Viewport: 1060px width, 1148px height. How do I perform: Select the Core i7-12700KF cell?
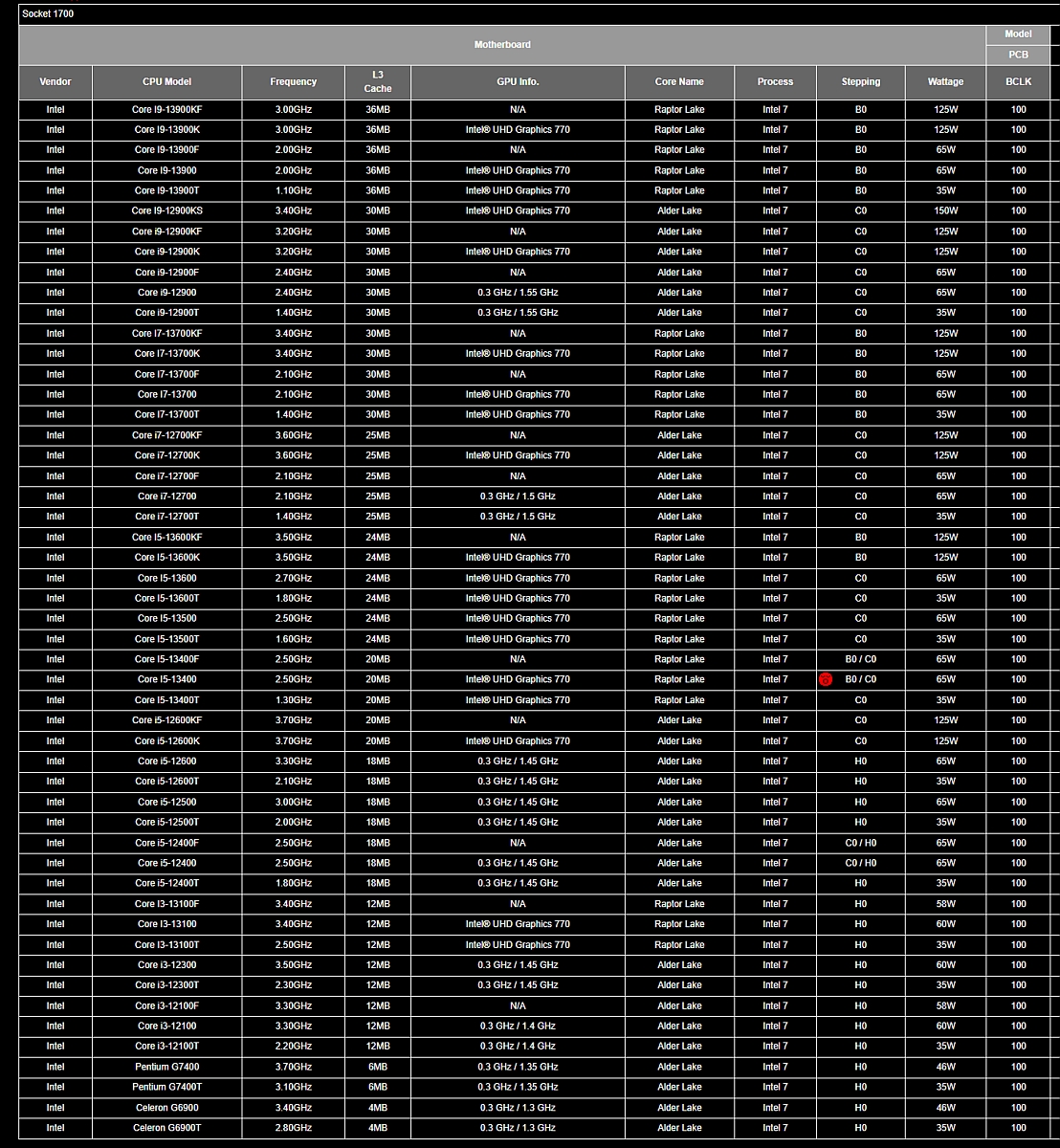tap(167, 435)
